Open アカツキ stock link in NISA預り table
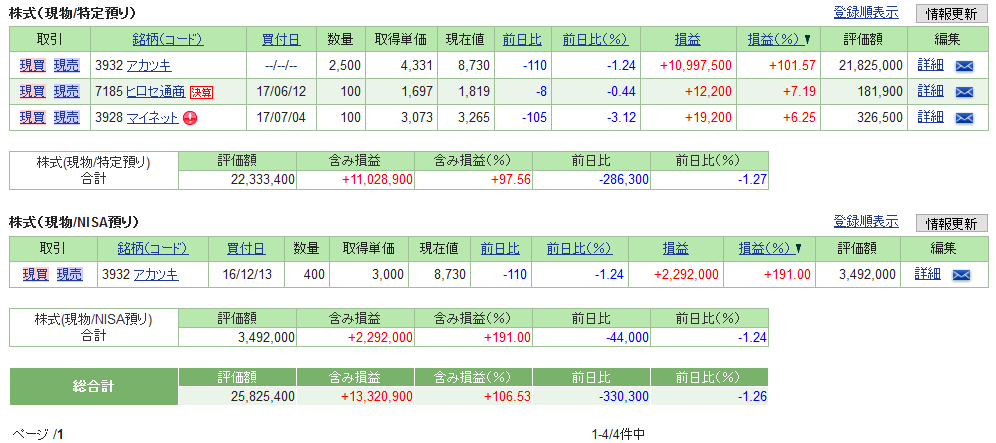The height and width of the screenshot is (443, 996). point(156,275)
